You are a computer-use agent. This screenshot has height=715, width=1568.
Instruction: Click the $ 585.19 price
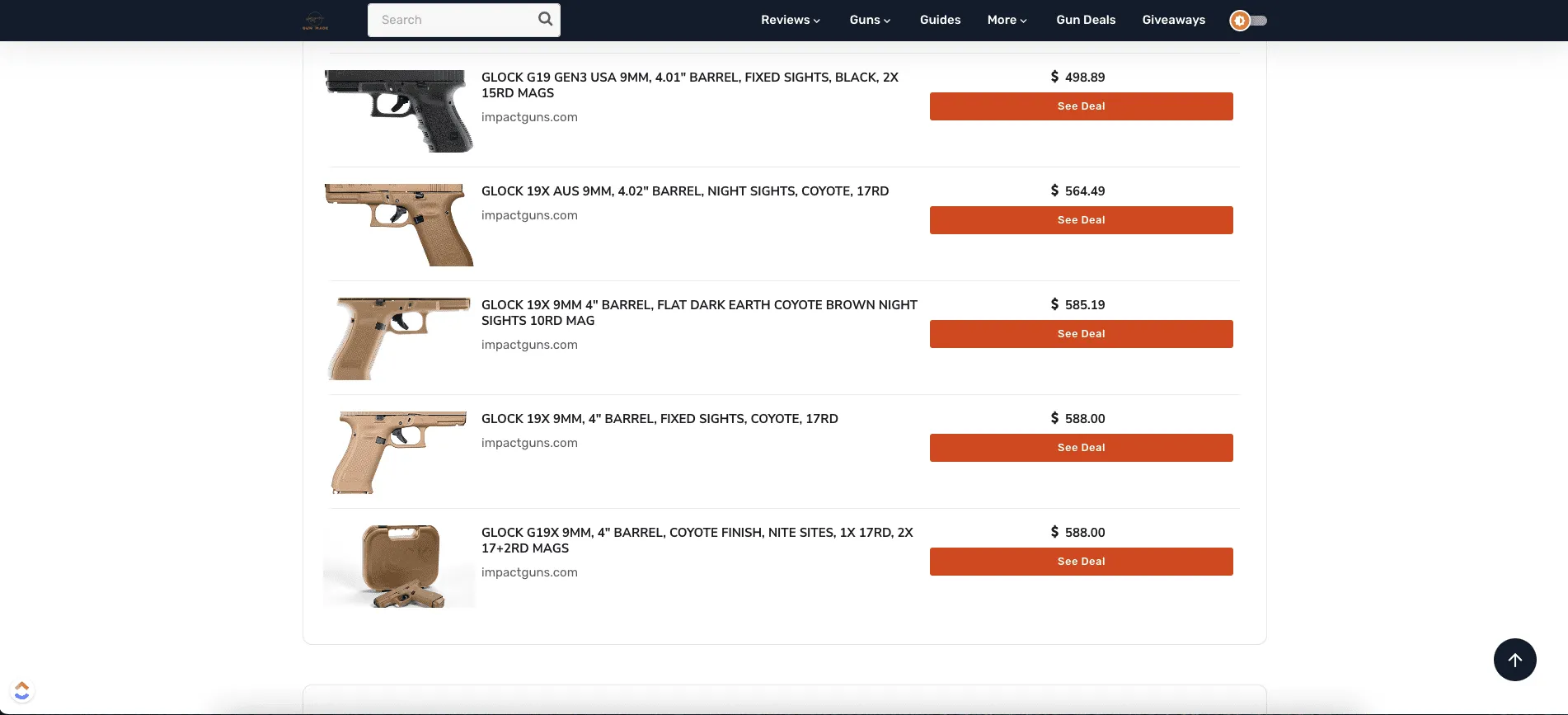tap(1077, 304)
